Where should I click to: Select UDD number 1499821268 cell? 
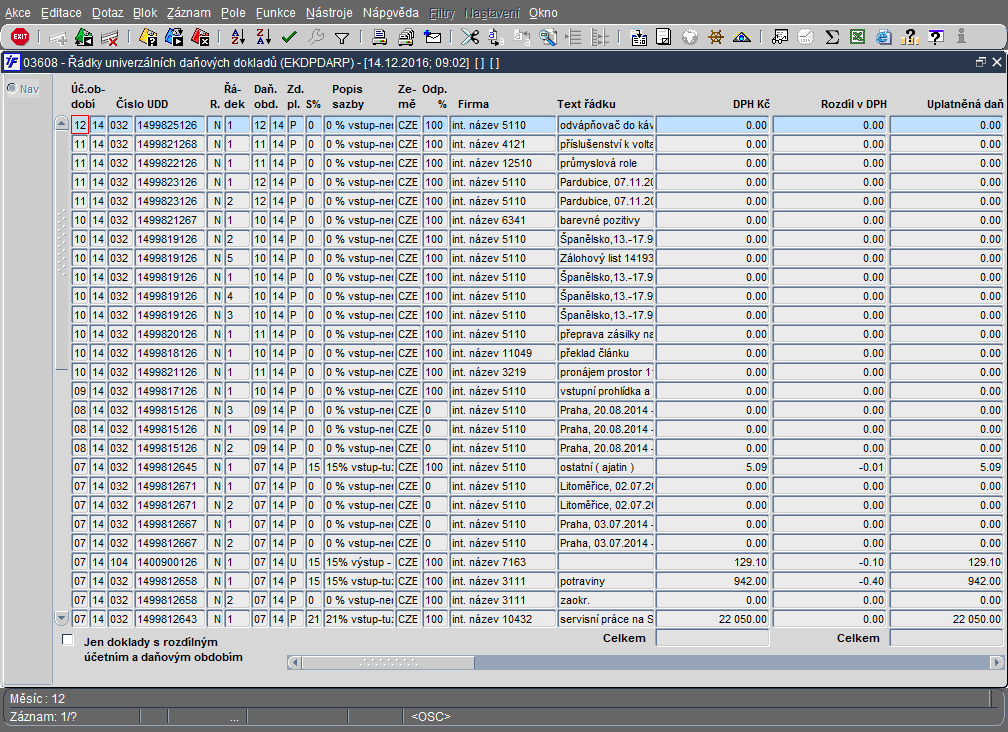point(170,144)
